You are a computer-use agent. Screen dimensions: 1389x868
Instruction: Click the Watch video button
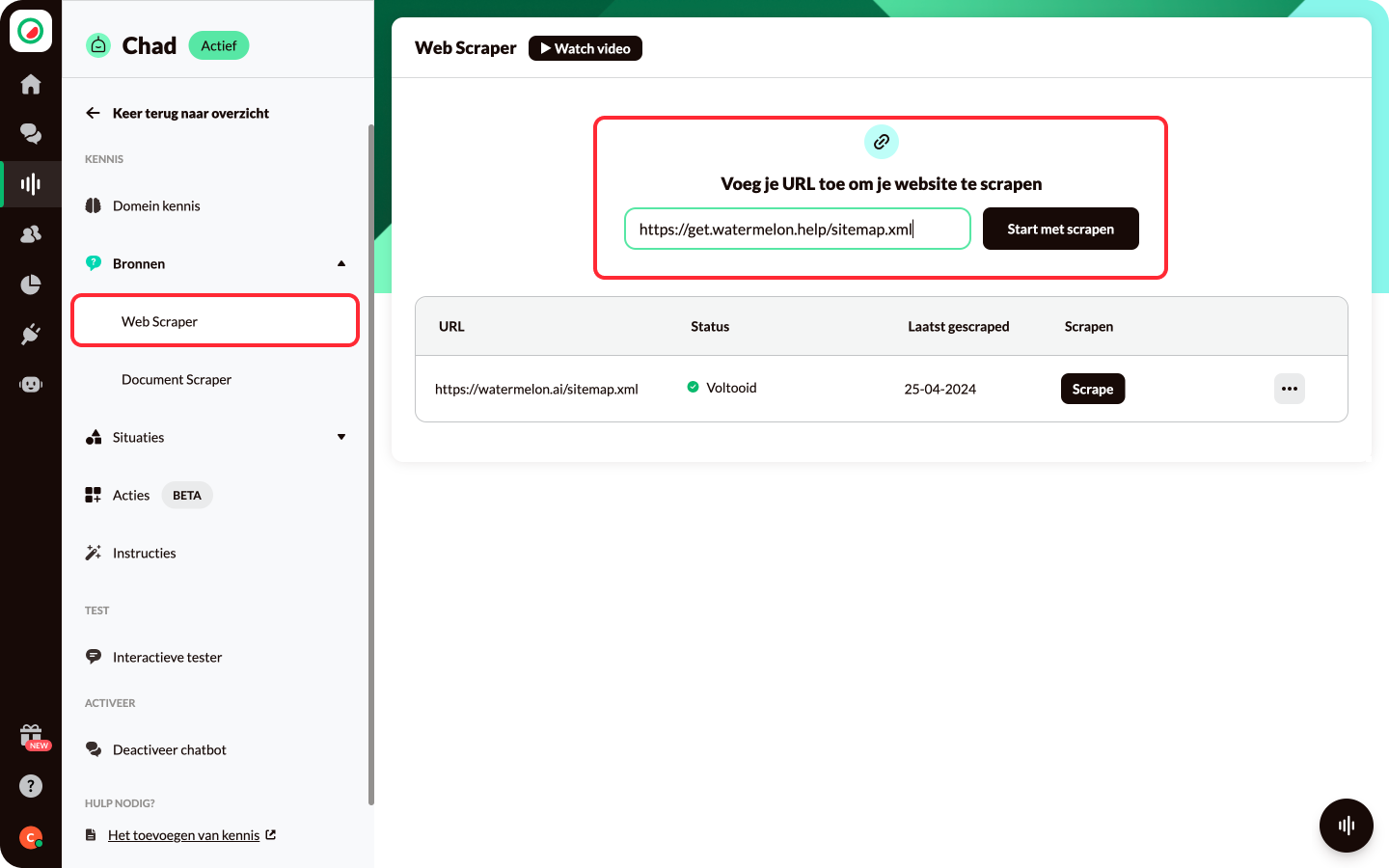pyautogui.click(x=586, y=48)
